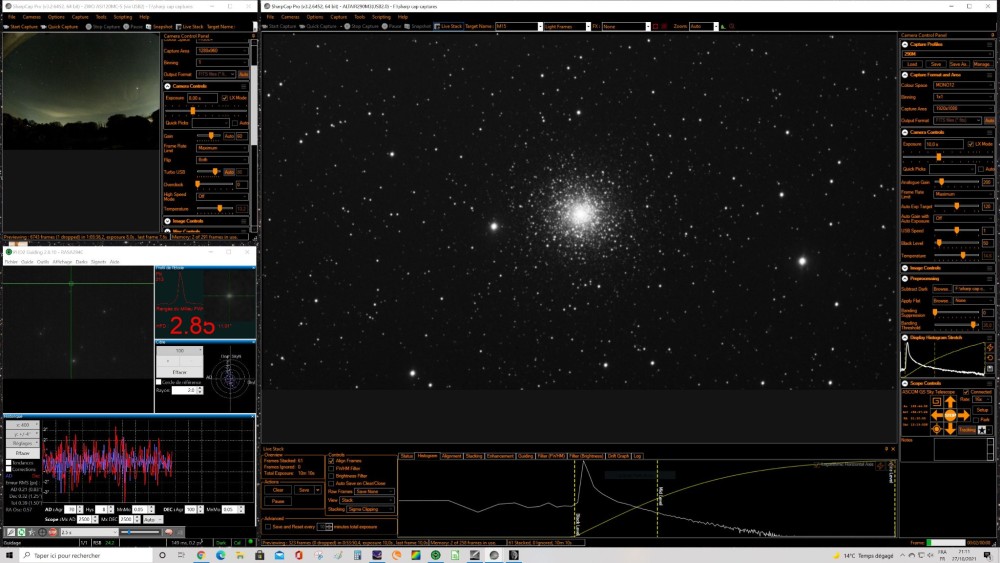Click the red PHD2 stop icon
The height and width of the screenshot is (563, 1000).
(53, 532)
